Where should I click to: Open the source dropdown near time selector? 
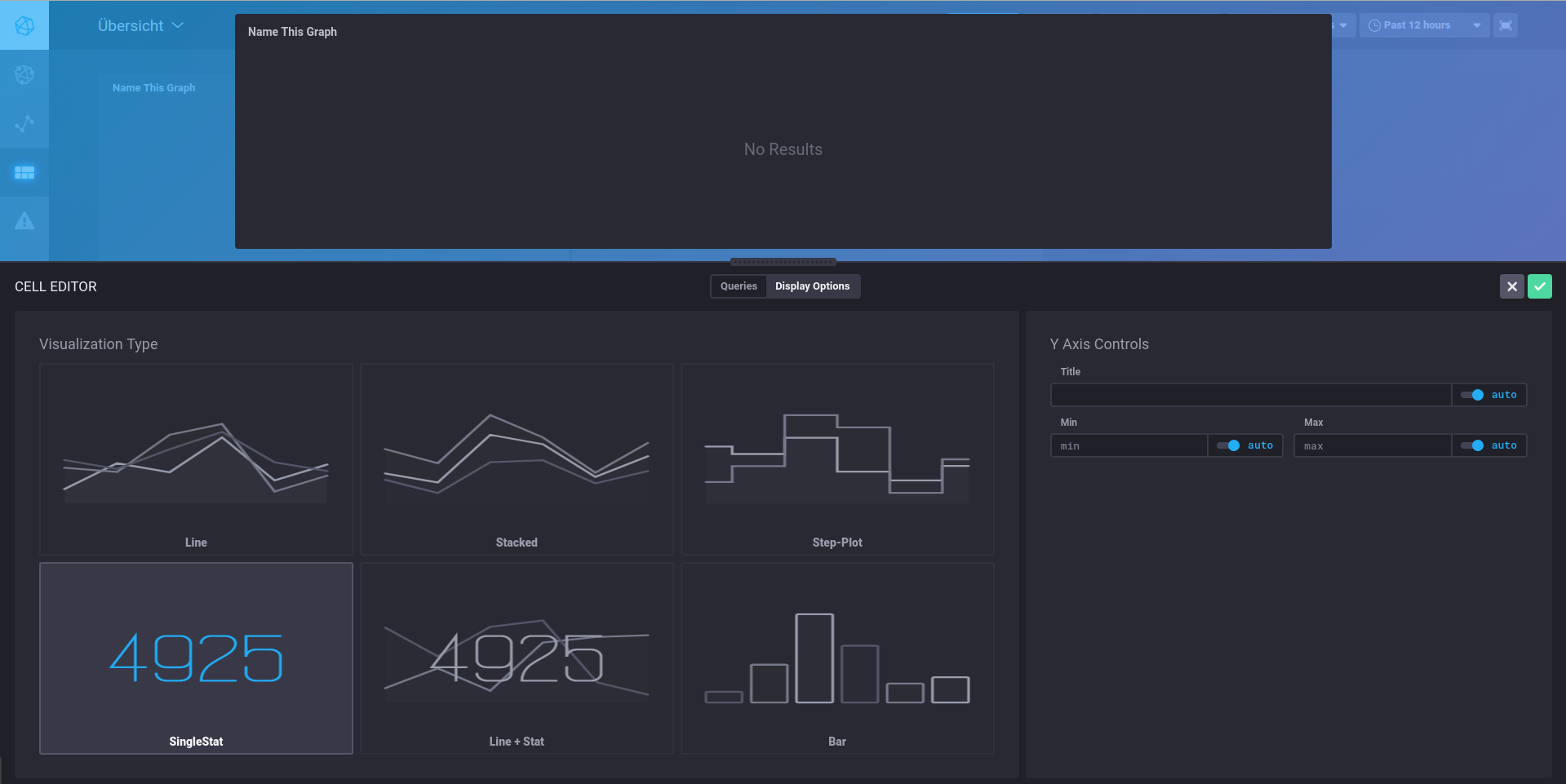tap(1342, 25)
